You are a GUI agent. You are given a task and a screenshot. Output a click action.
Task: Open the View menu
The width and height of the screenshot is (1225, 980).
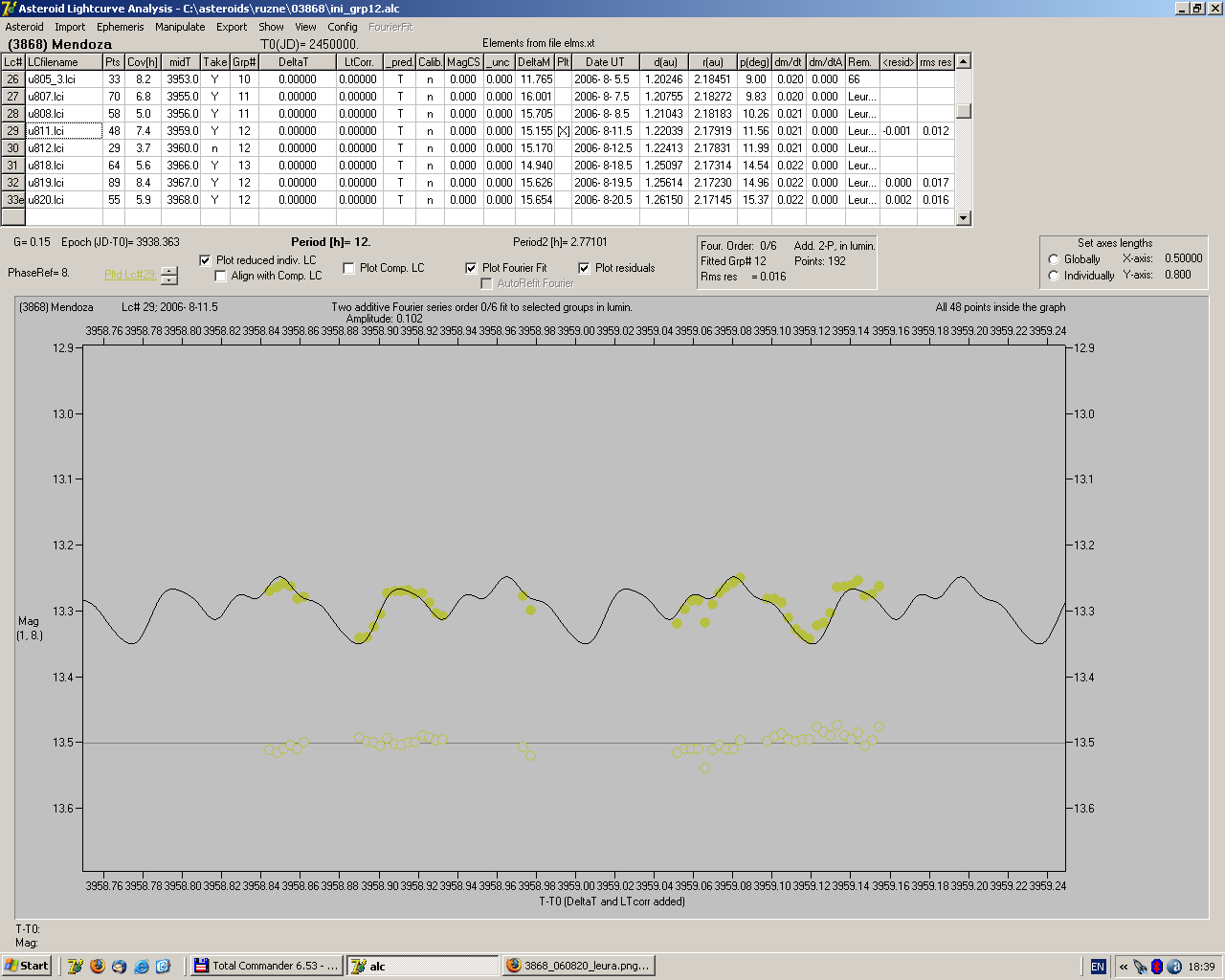pos(305,27)
